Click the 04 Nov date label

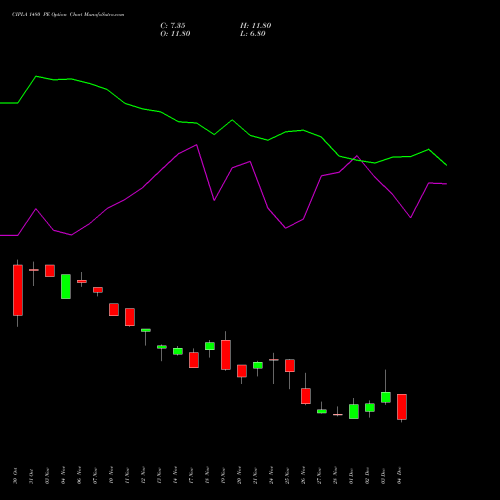click(63, 476)
